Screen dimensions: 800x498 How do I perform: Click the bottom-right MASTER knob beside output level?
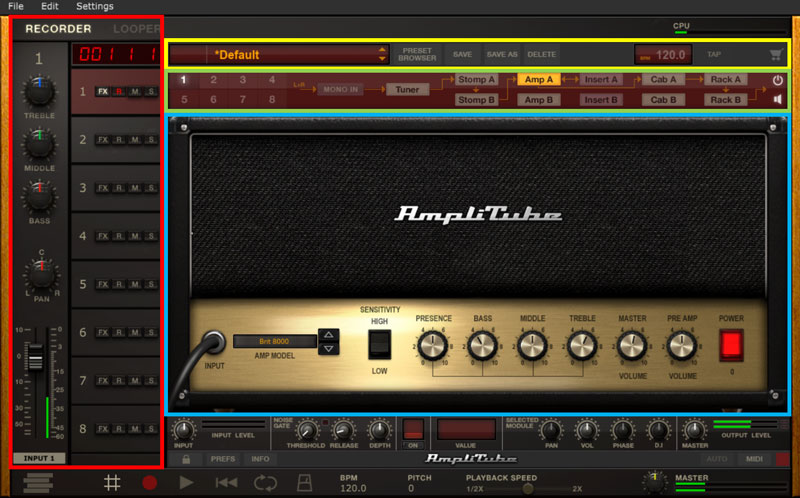pyautogui.click(x=694, y=431)
